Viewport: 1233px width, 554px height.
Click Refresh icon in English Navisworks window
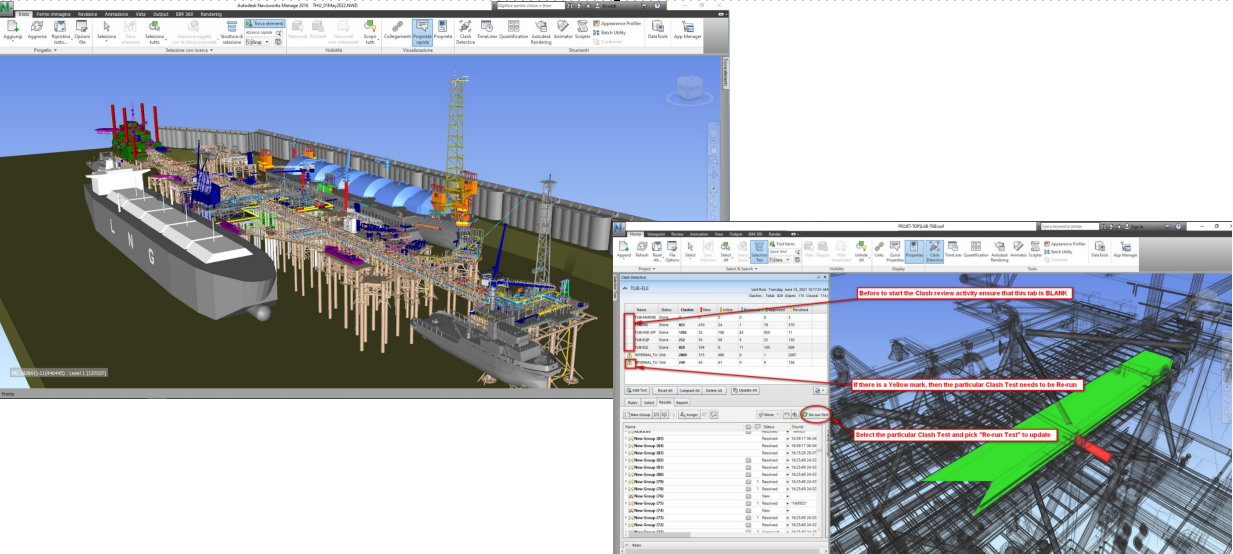643,250
